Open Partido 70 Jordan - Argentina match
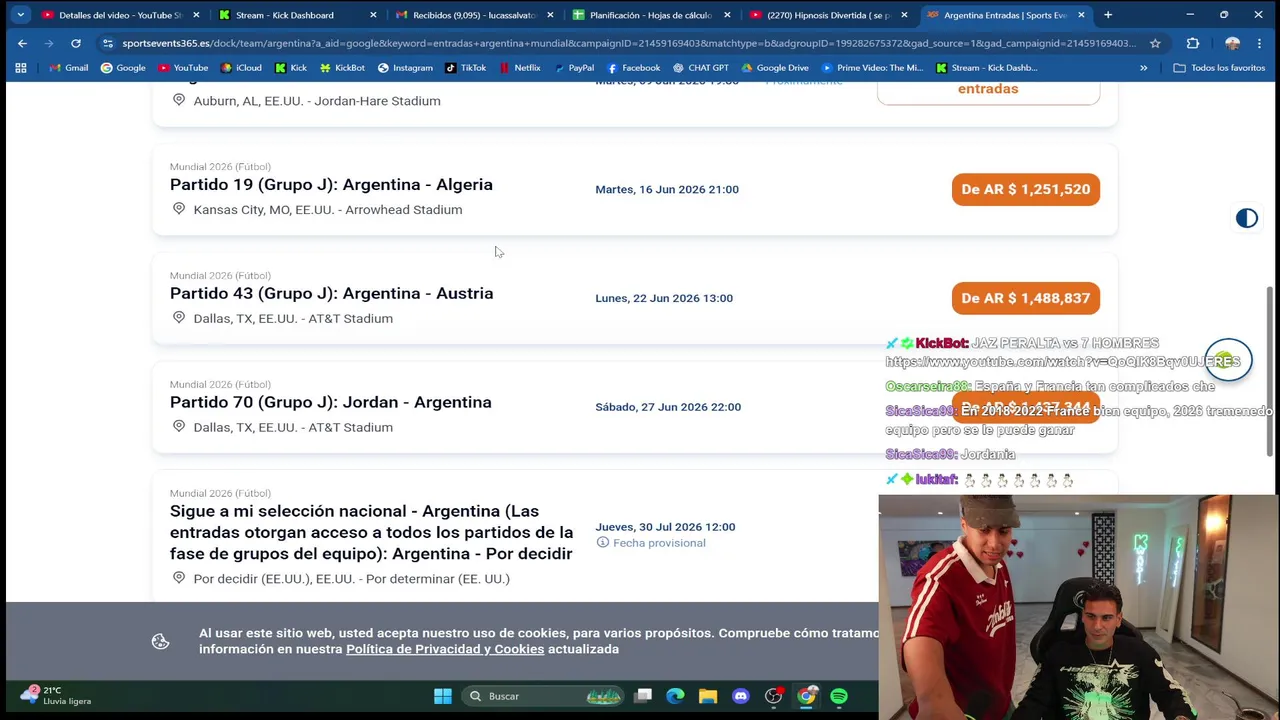The image size is (1280, 720). click(331, 402)
